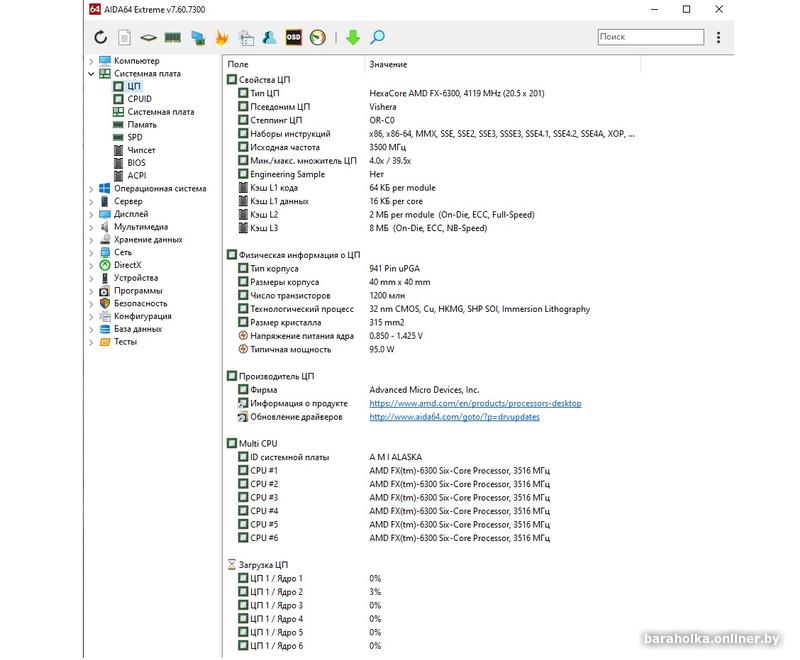
Task: Click the Значение column header
Action: coord(388,64)
